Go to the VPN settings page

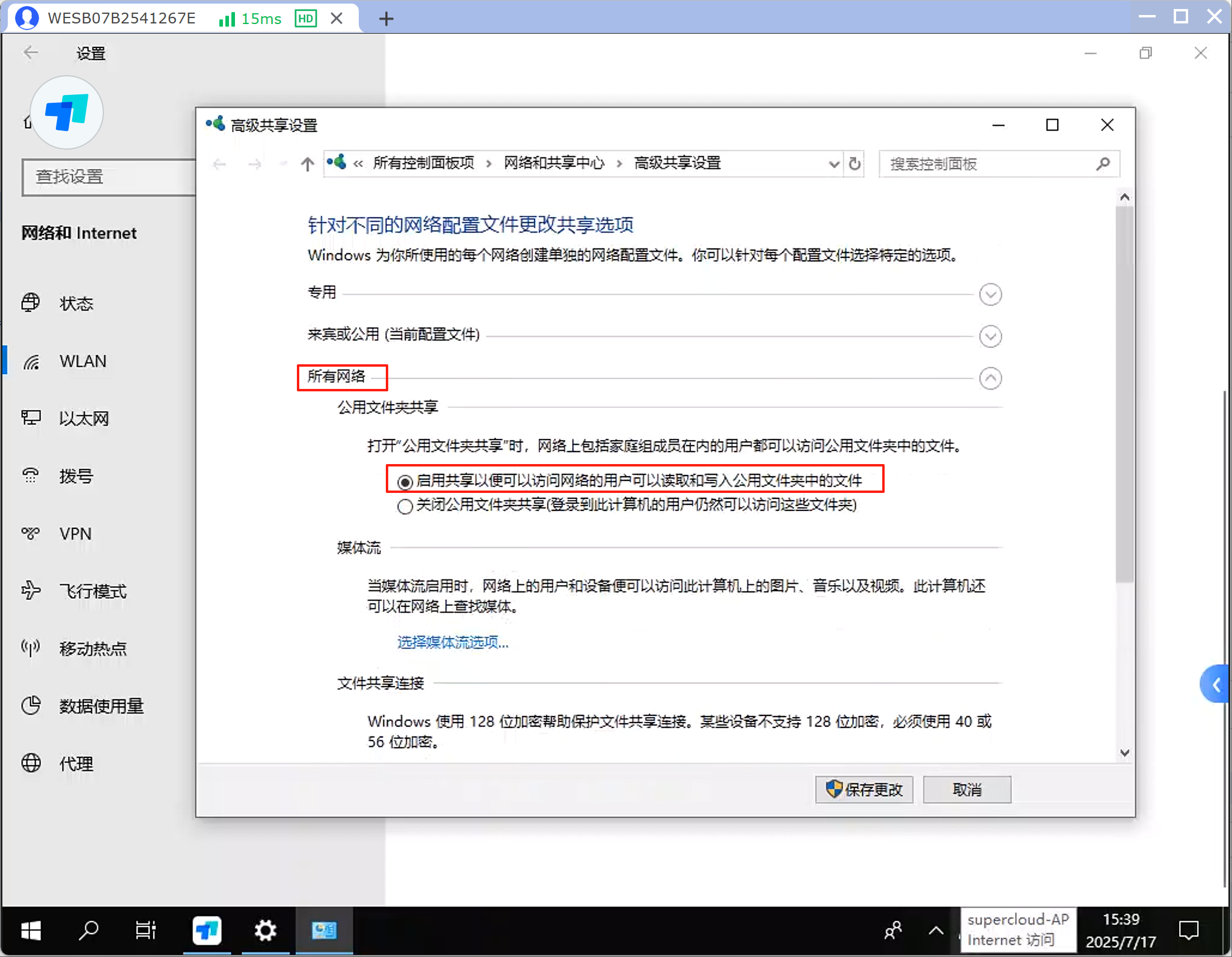(x=75, y=534)
